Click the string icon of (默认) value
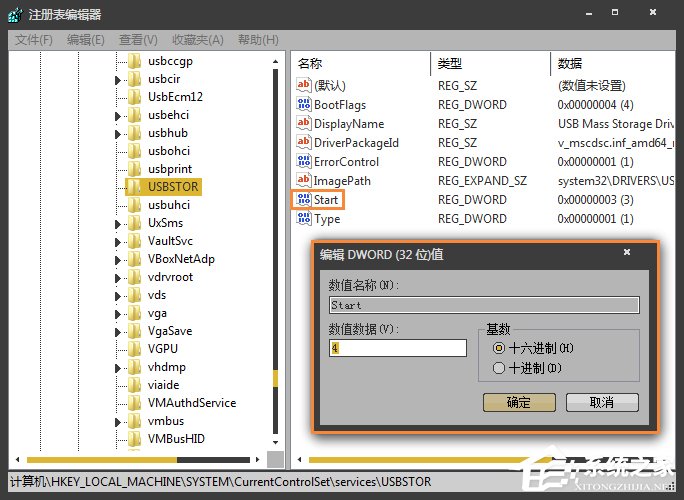Image resolution: width=684 pixels, height=500 pixels. (x=303, y=85)
